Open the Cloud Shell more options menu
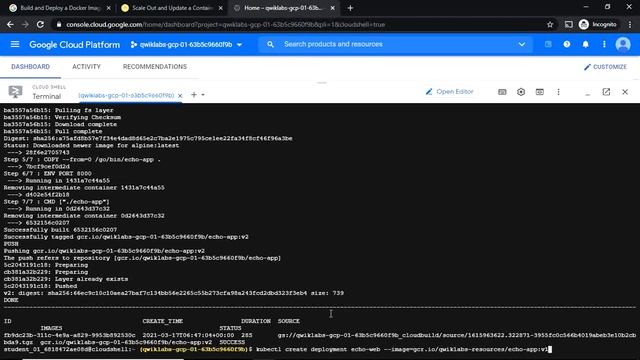 point(558,92)
